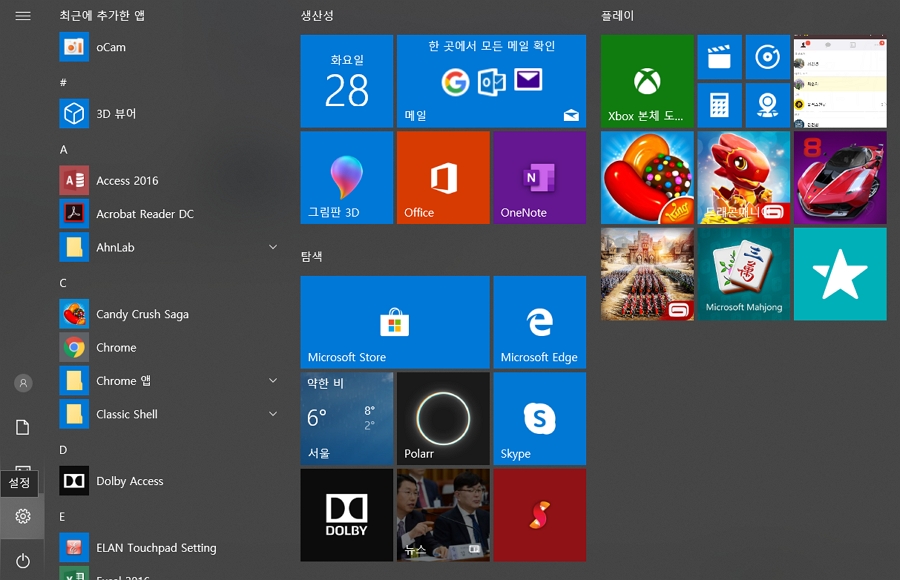Open Access 2016 from app list
The width and height of the screenshot is (900, 580).
(168, 180)
